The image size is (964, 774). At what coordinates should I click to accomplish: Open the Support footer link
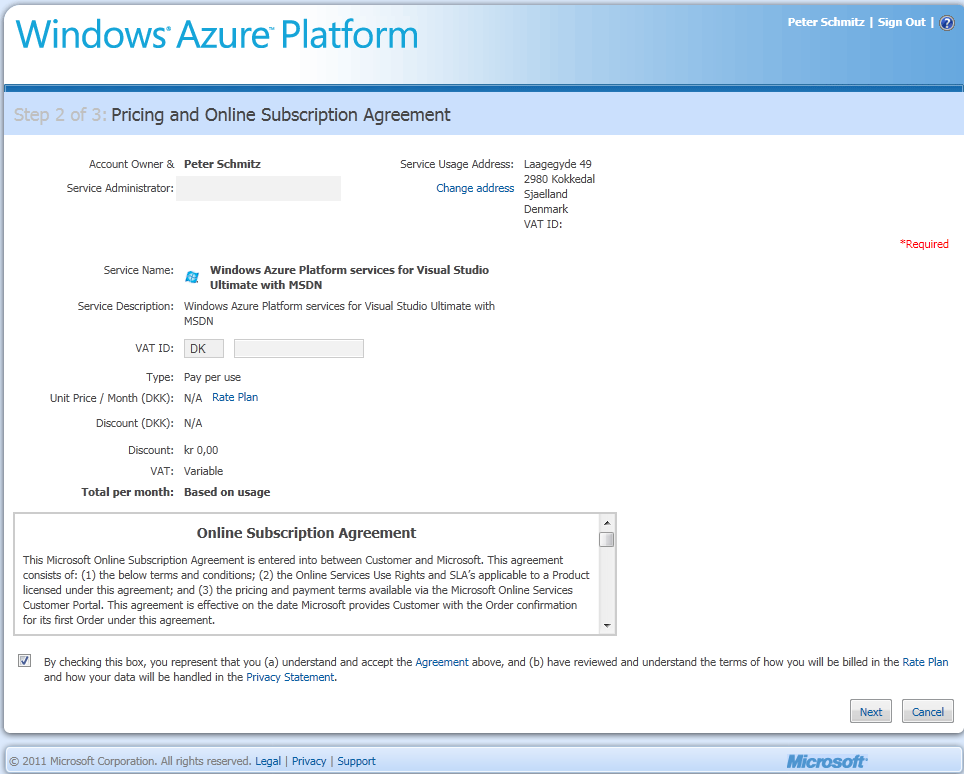[x=356, y=761]
